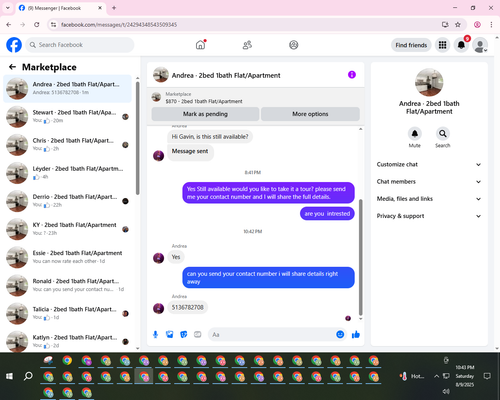Click the Search magnifier in chat details

point(443,134)
